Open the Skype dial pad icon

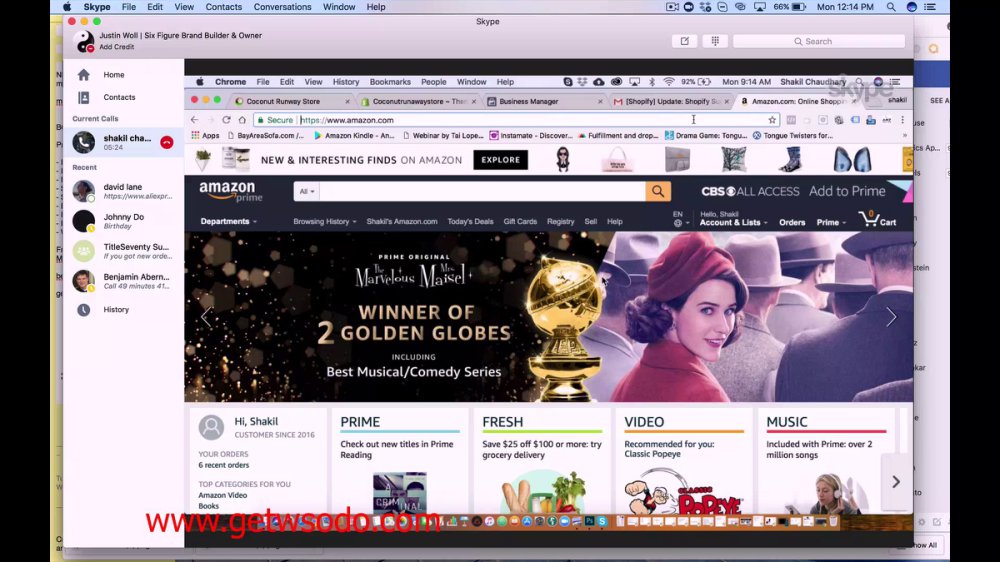tap(715, 41)
